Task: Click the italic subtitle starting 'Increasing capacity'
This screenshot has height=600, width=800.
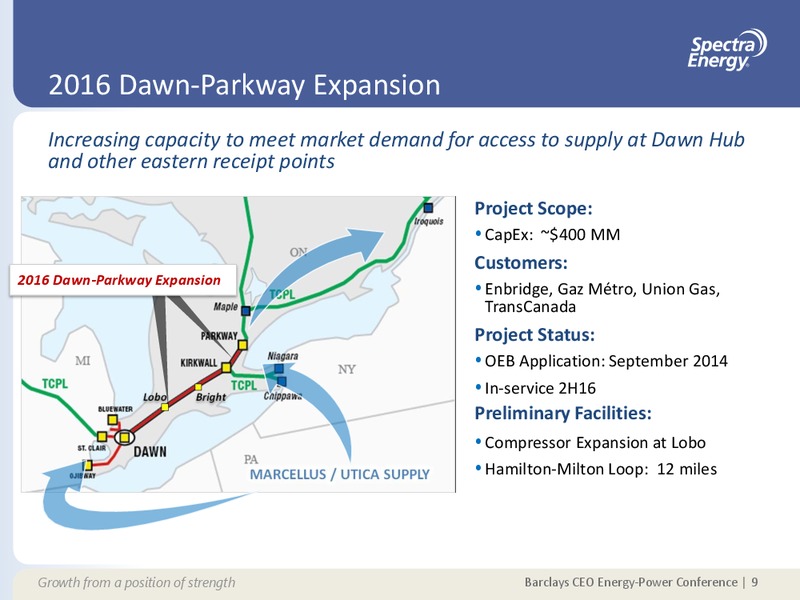Action: coord(396,150)
